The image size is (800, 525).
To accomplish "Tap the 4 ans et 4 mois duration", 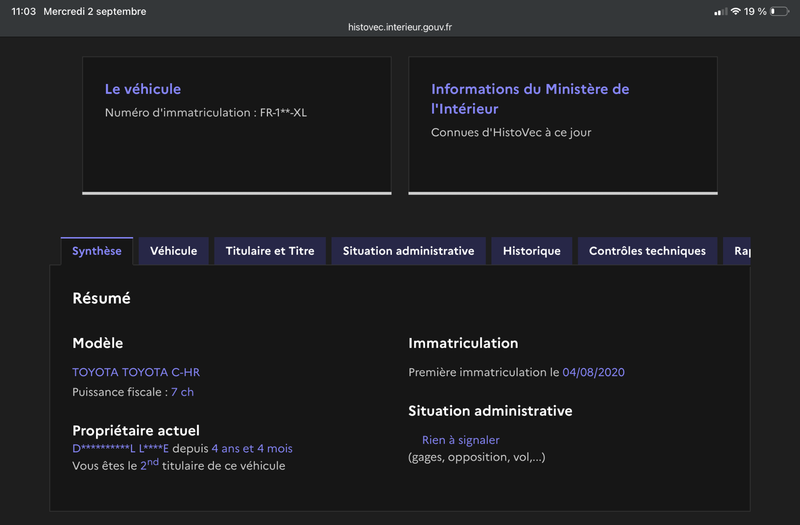I will [x=252, y=448].
